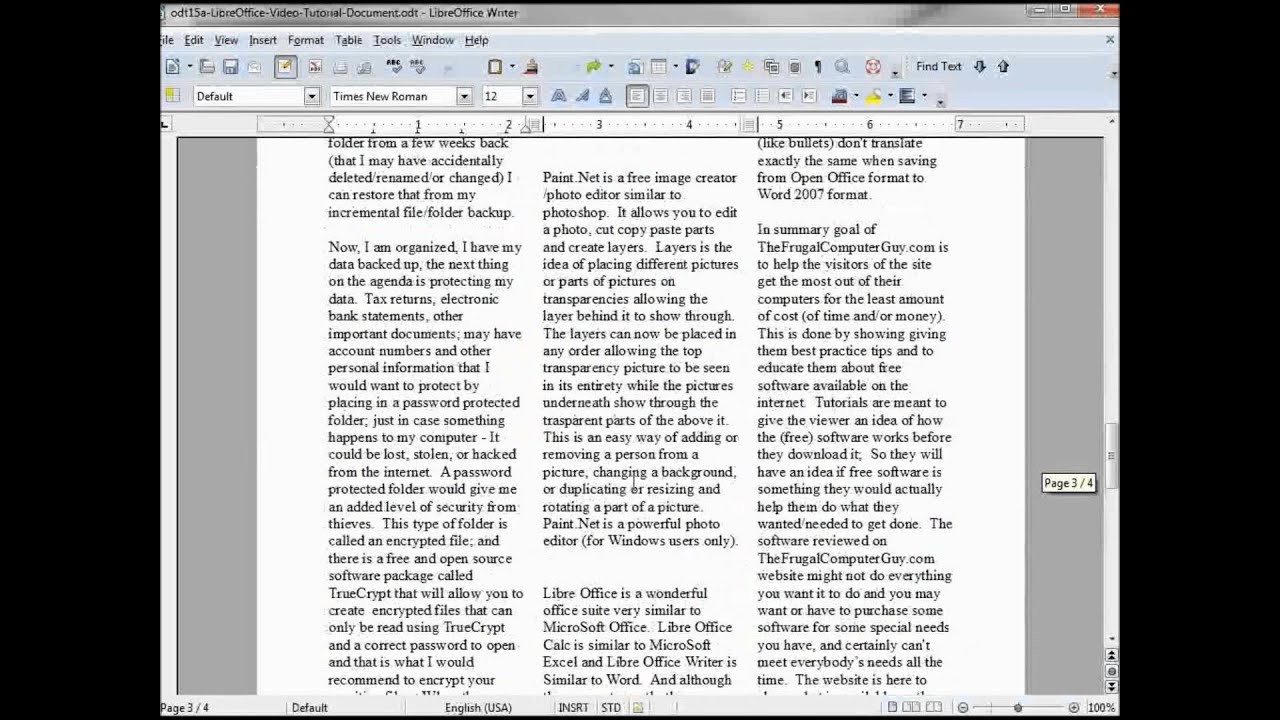Image resolution: width=1280 pixels, height=720 pixels.
Task: Click in the Find Text field
Action: (939, 67)
